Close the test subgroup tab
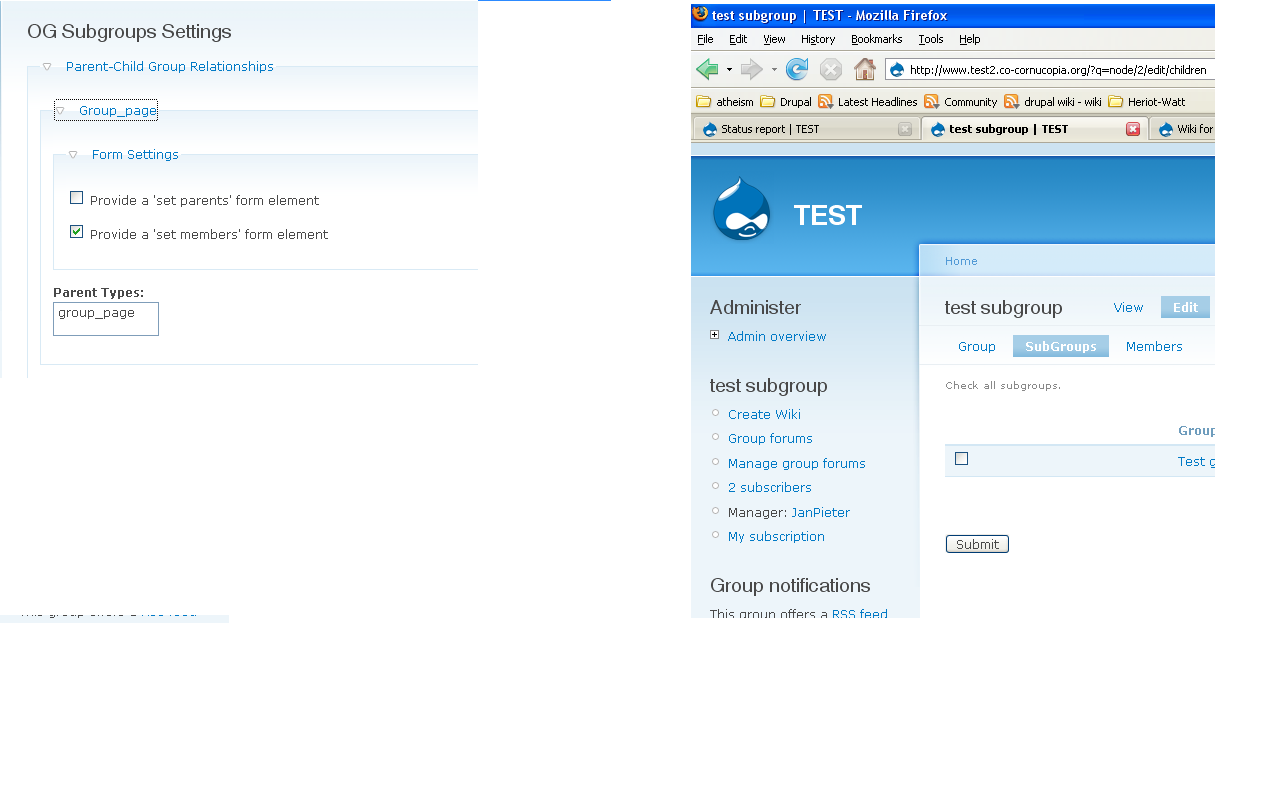 pyautogui.click(x=1133, y=129)
